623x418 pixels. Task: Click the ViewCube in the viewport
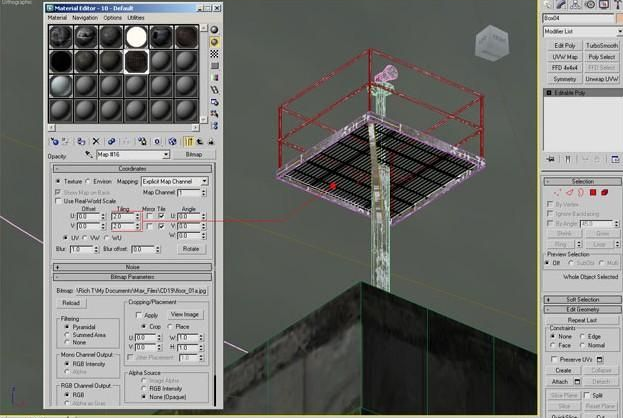pyautogui.click(x=491, y=43)
